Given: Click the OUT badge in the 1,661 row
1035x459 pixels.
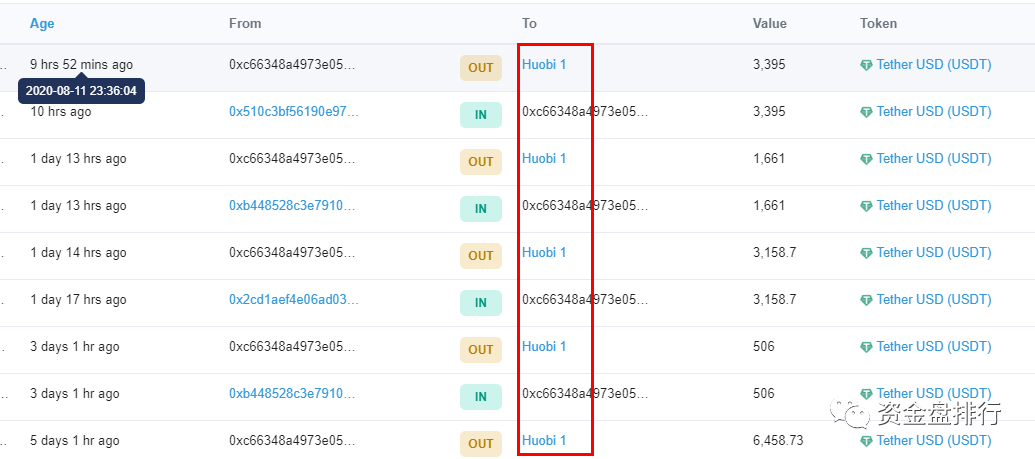Looking at the screenshot, I should pyautogui.click(x=481, y=162).
